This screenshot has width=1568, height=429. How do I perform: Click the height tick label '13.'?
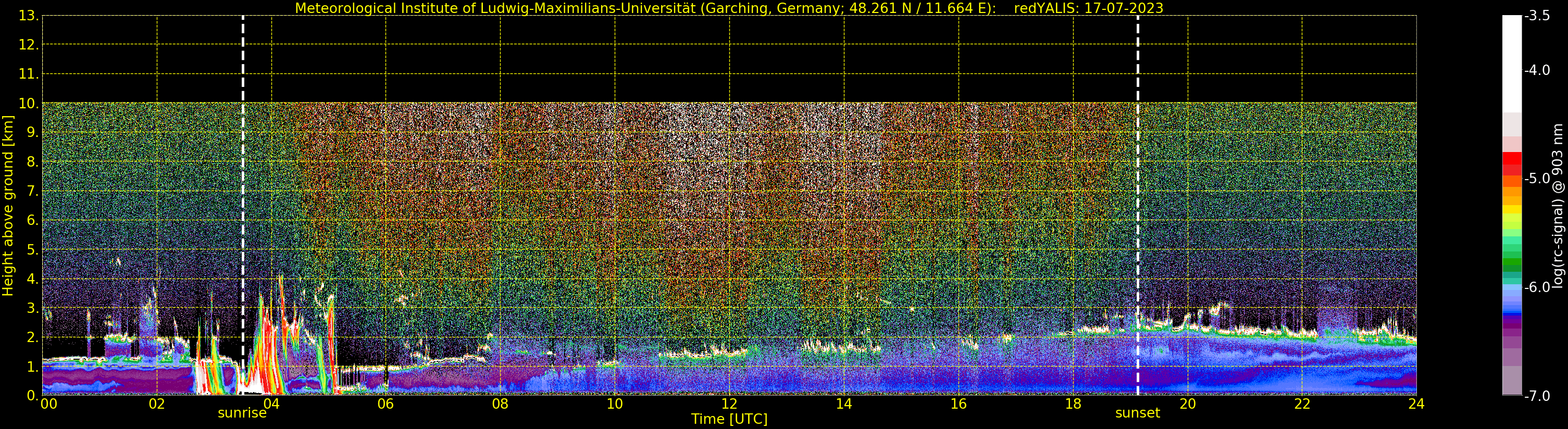(28, 16)
